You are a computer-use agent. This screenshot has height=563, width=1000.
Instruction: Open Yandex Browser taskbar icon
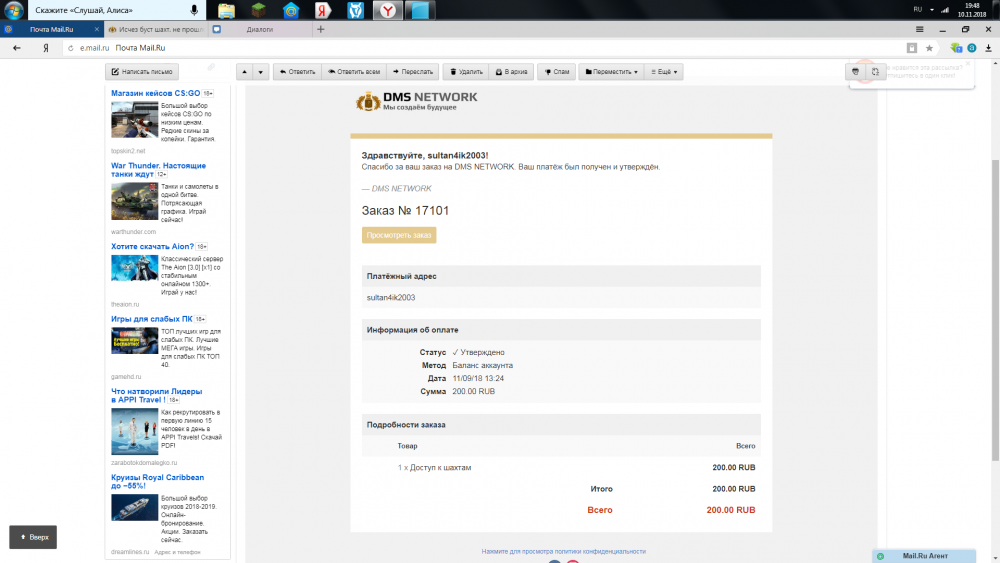[387, 11]
